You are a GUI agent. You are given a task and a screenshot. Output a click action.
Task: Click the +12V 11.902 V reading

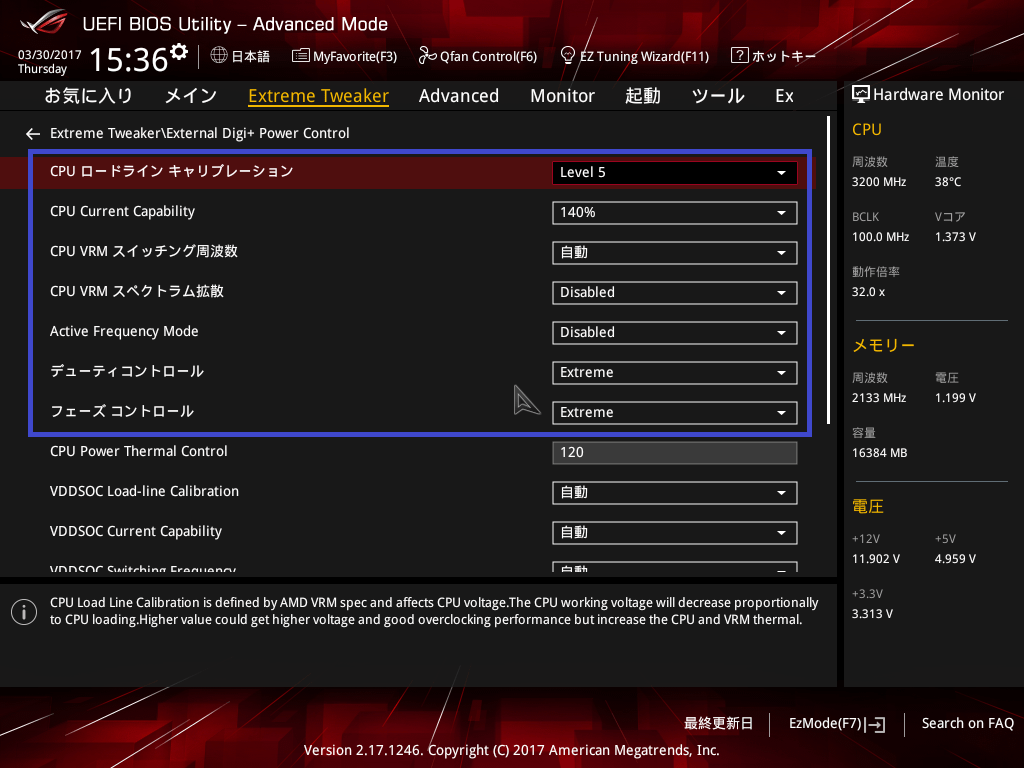[875, 559]
